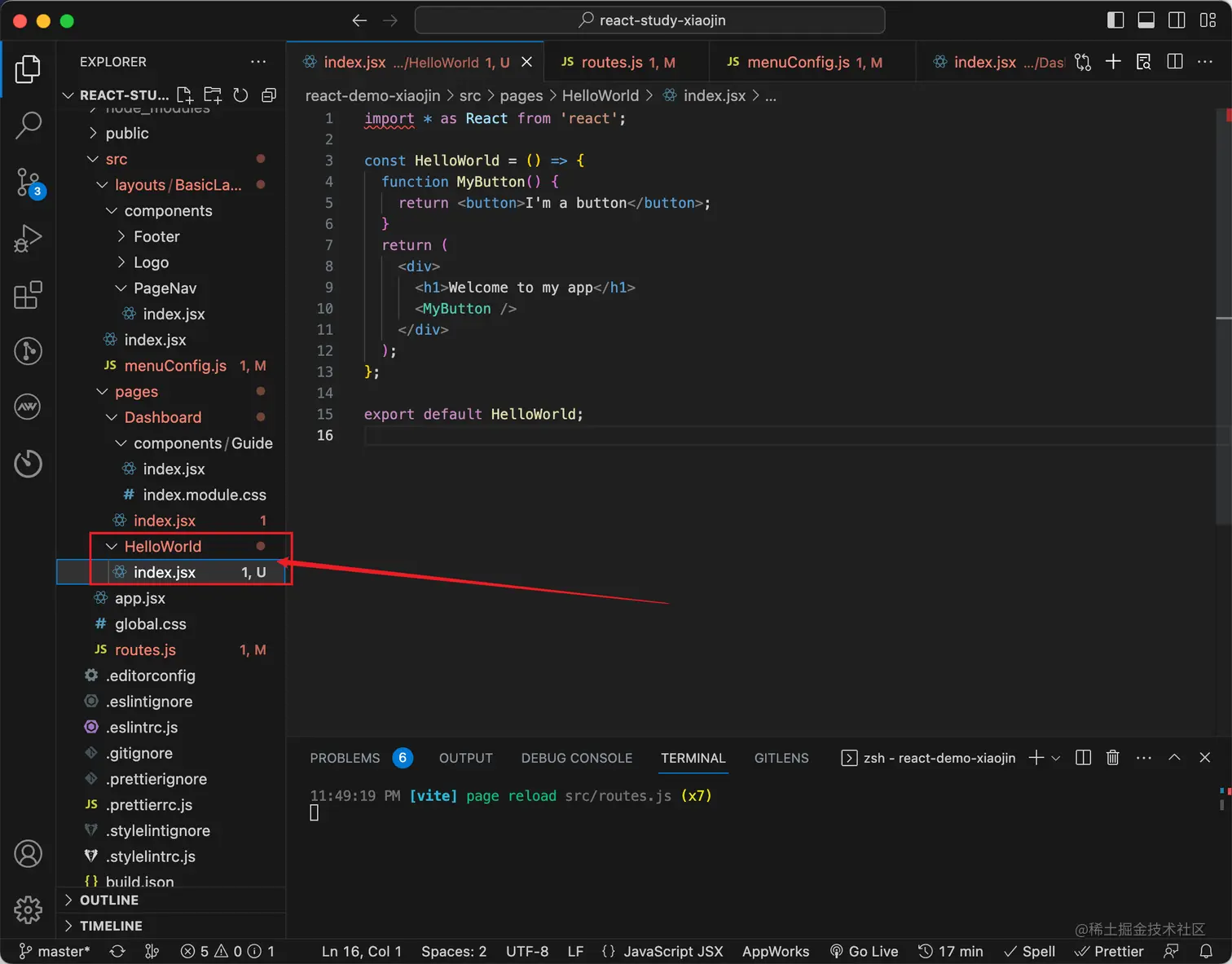
Task: Open the Search view in activity bar
Action: (x=28, y=125)
